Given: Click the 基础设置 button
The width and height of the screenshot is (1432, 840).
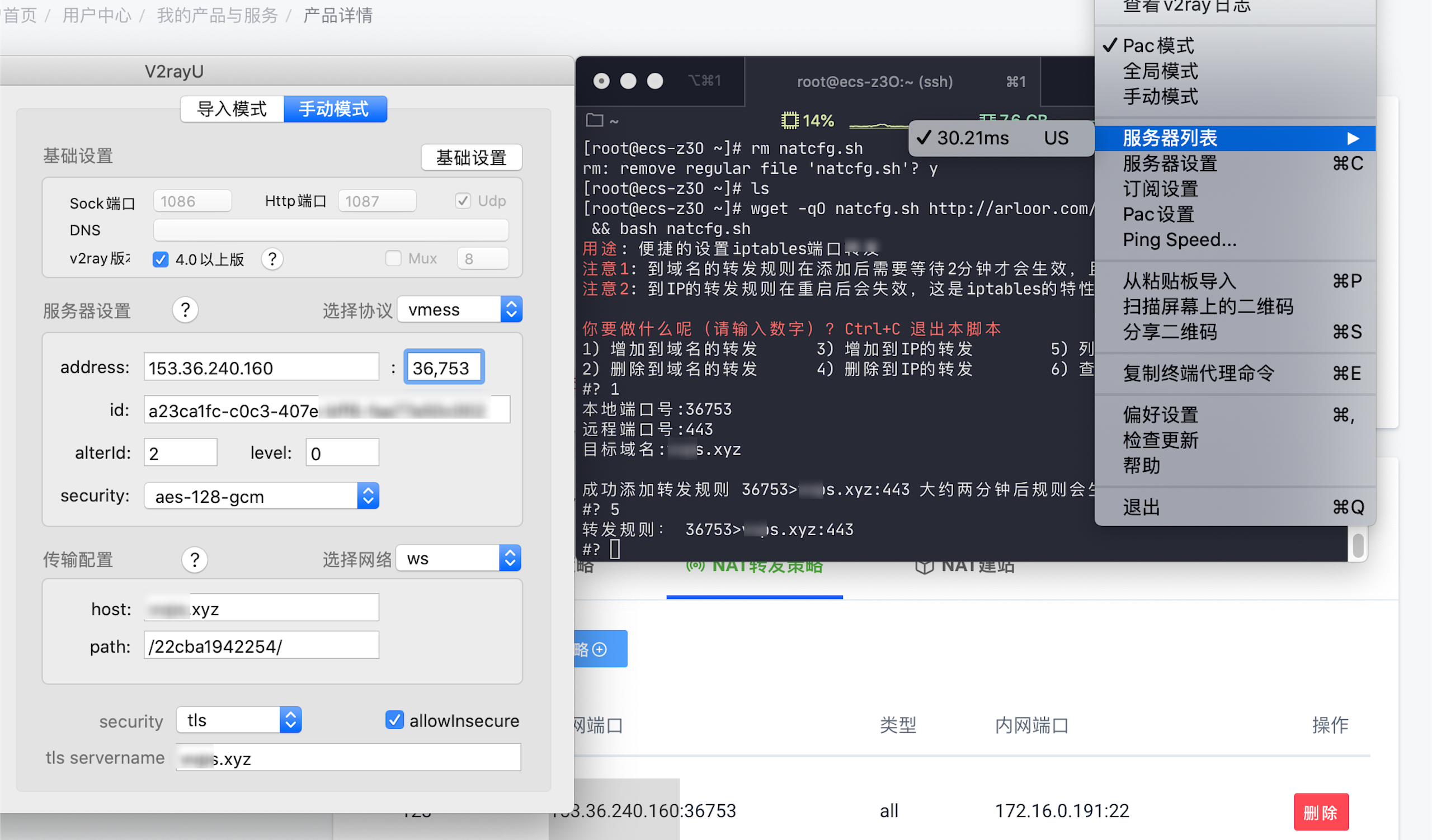Looking at the screenshot, I should (x=471, y=157).
